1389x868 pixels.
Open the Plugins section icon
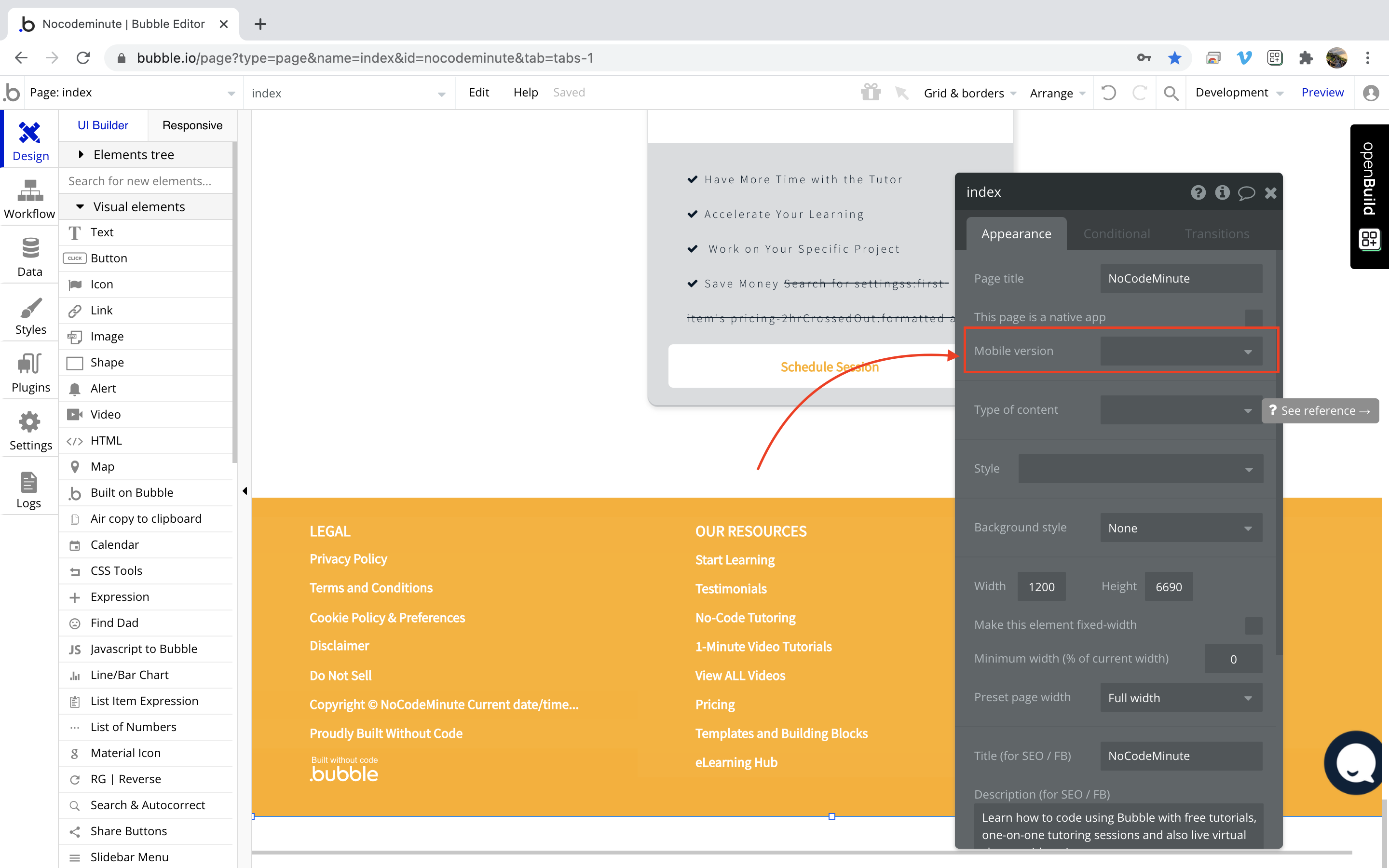point(30,364)
